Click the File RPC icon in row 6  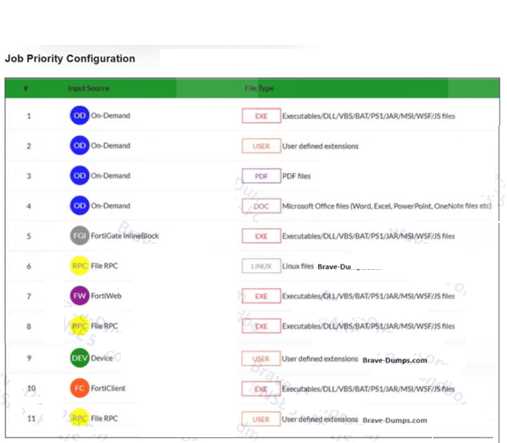click(80, 266)
